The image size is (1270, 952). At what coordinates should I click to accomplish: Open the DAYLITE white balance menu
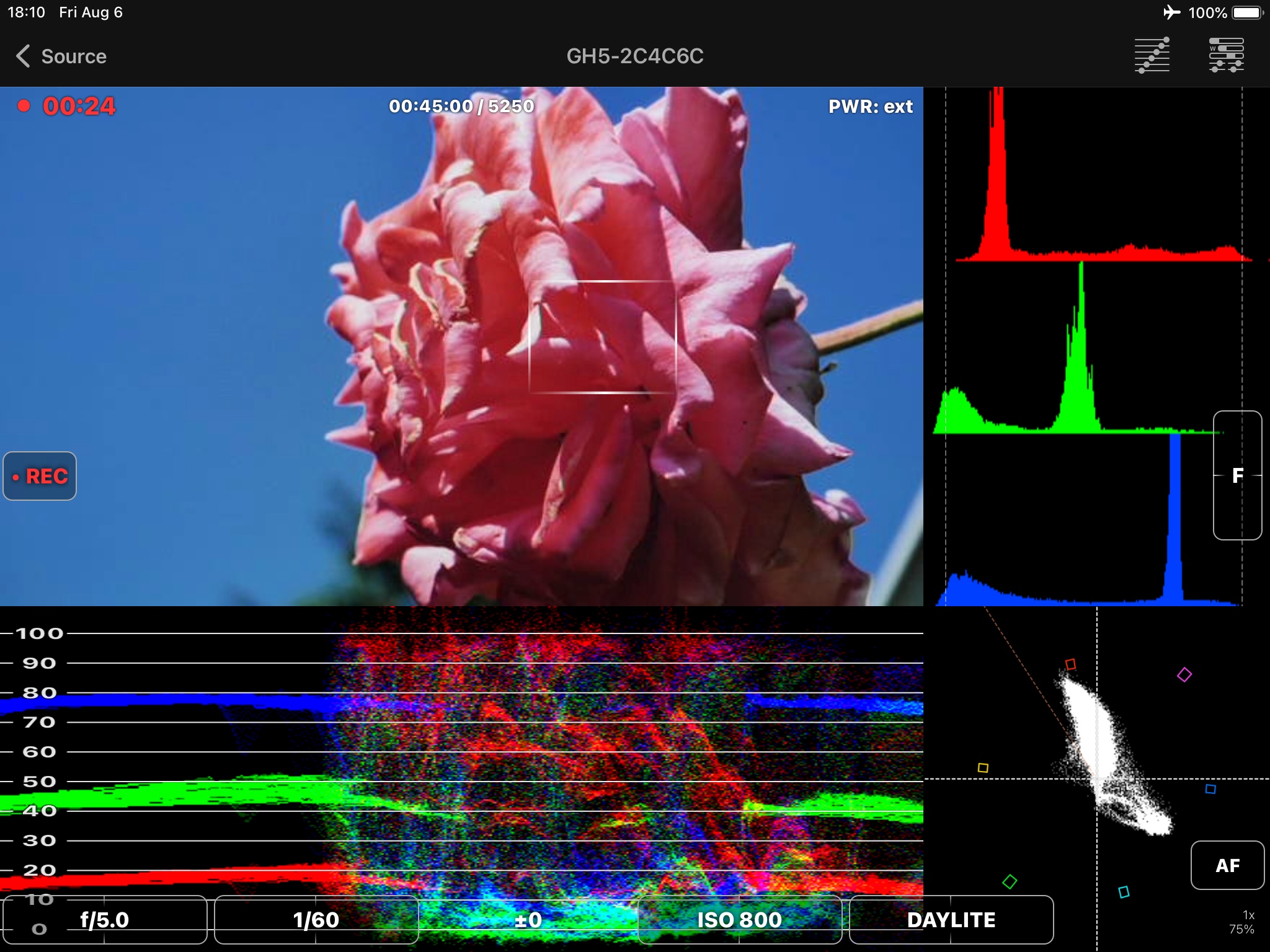click(x=951, y=920)
